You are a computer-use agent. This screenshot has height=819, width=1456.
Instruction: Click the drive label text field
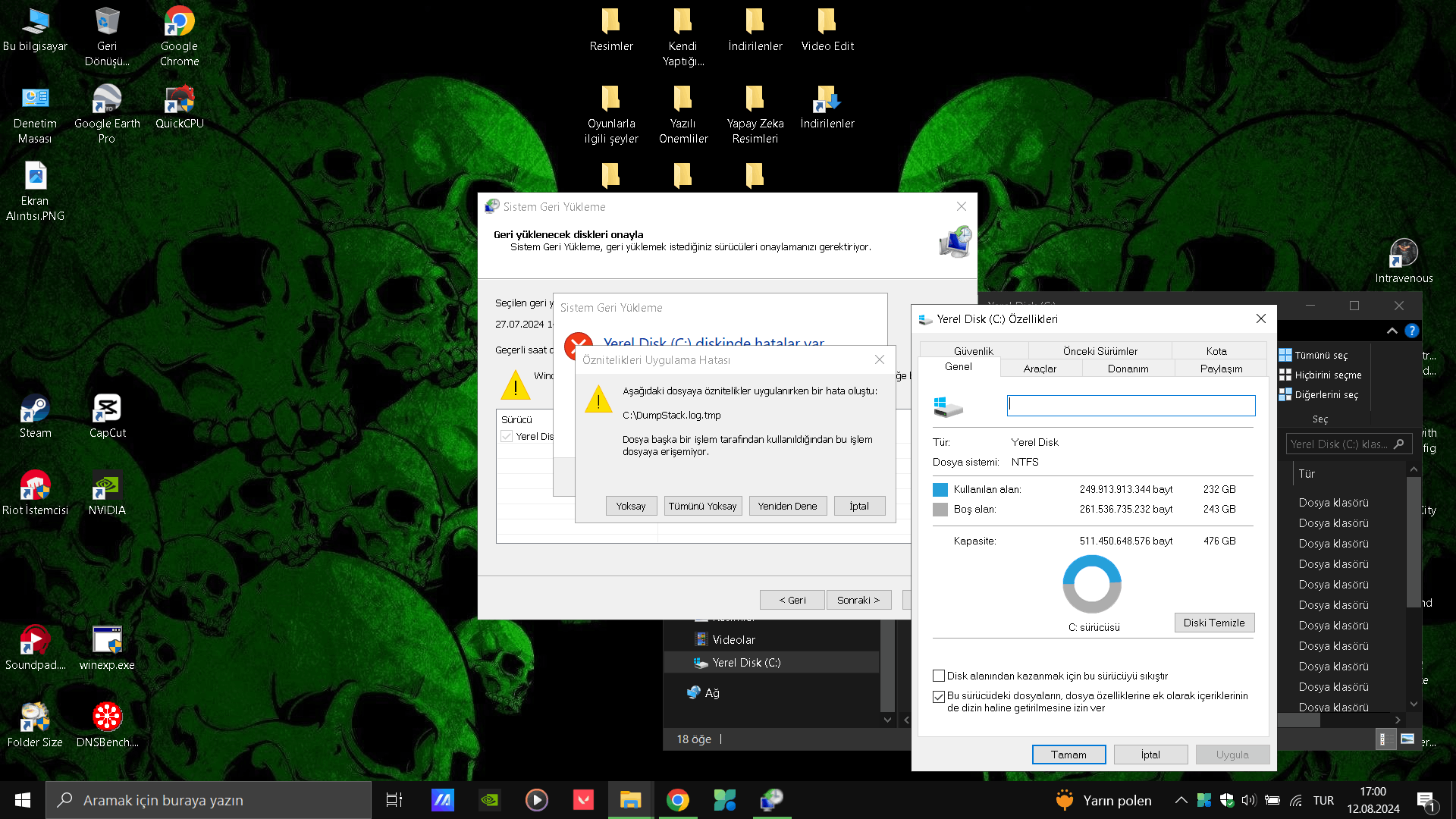[x=1131, y=405]
